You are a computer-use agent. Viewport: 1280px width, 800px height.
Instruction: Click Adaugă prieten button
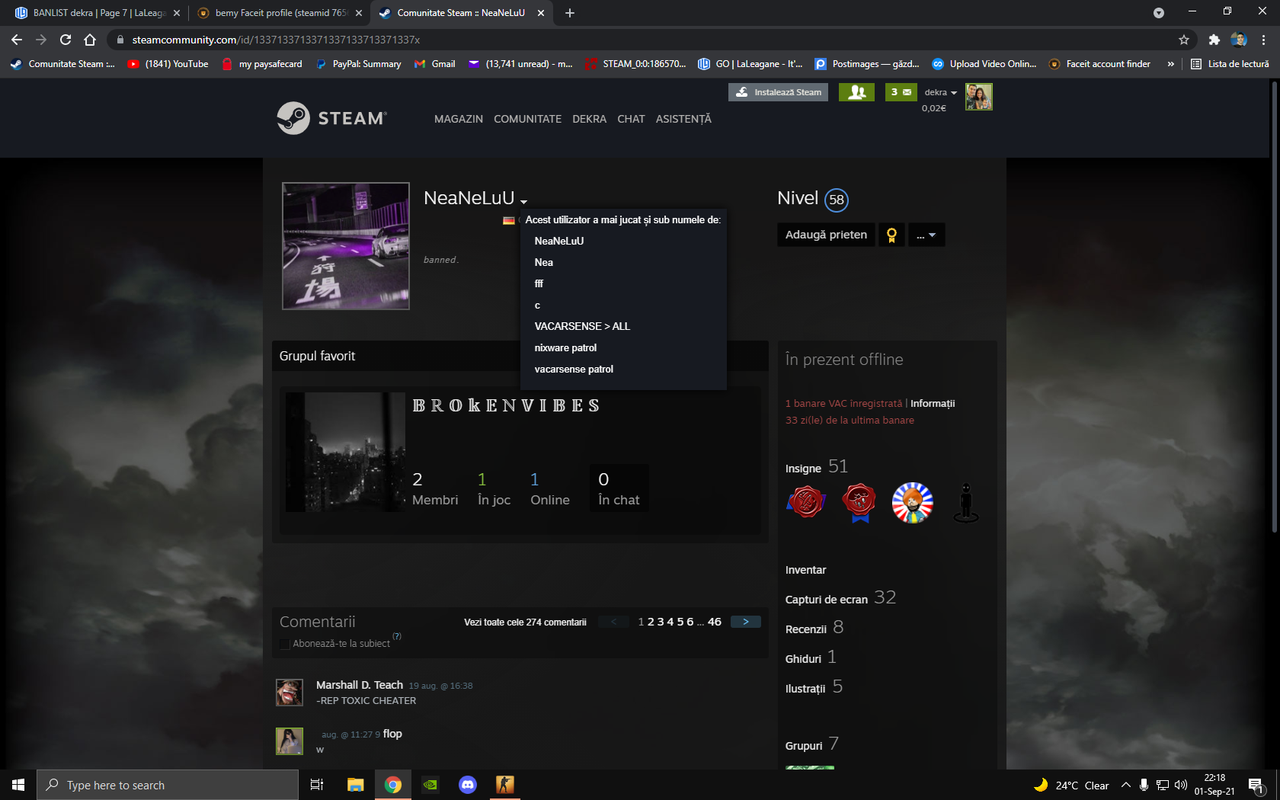coord(826,235)
